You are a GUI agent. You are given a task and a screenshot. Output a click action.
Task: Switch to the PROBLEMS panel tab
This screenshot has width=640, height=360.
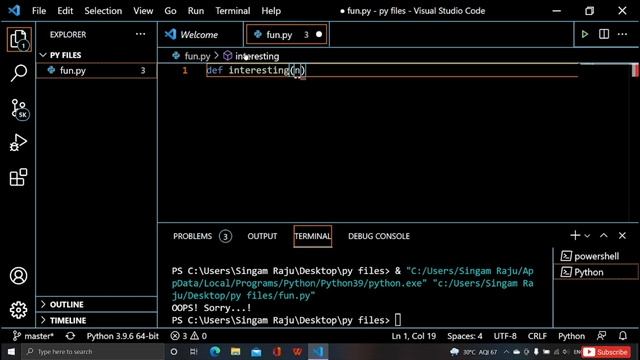pos(202,236)
